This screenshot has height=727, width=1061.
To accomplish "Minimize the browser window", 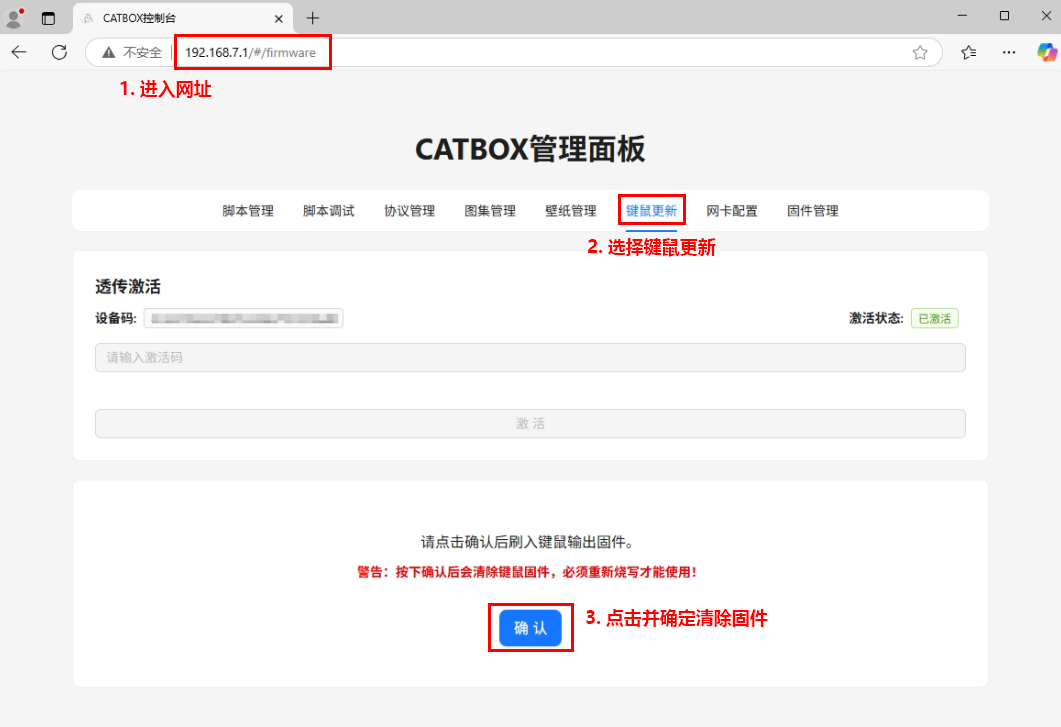I will (x=962, y=16).
